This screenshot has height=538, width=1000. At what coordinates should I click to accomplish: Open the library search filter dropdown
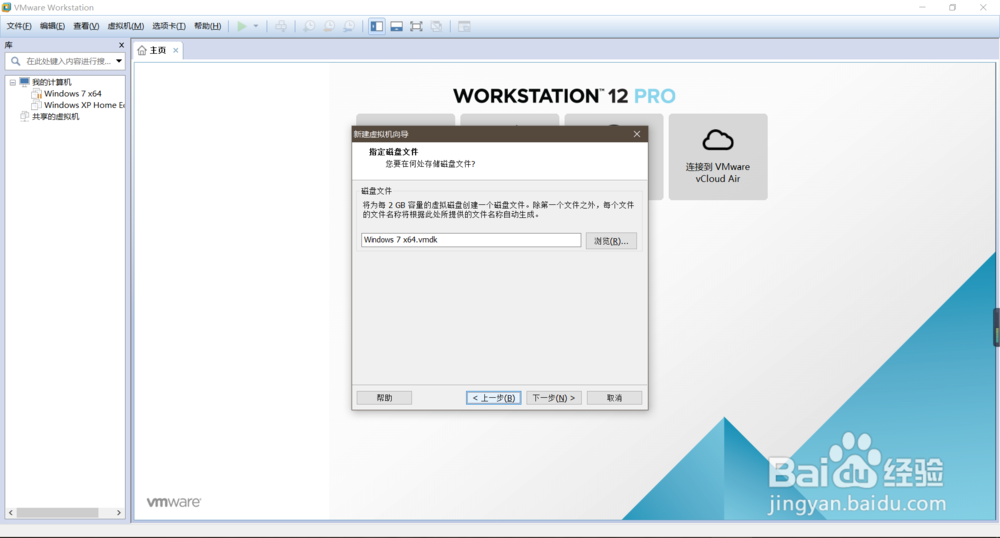click(119, 61)
